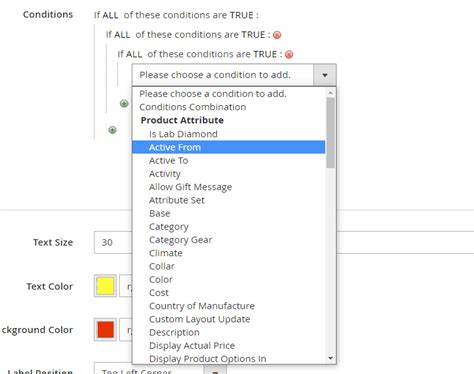Open the condition chooser dropdown arrow
The height and width of the screenshot is (374, 474).
[325, 75]
